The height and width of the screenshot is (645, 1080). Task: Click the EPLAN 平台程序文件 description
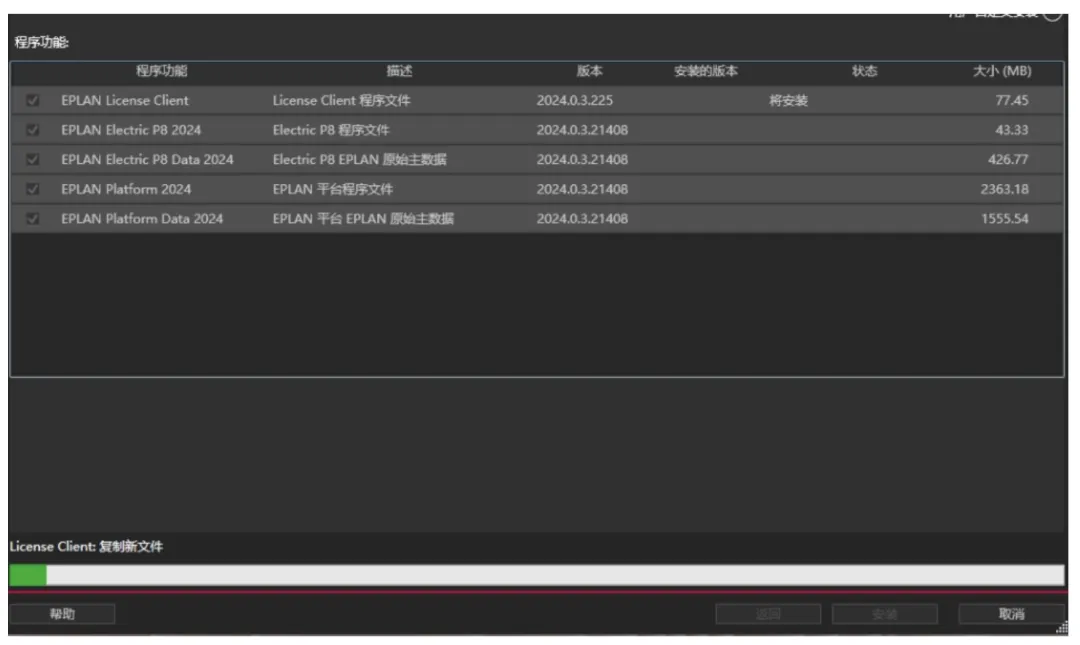tap(333, 190)
